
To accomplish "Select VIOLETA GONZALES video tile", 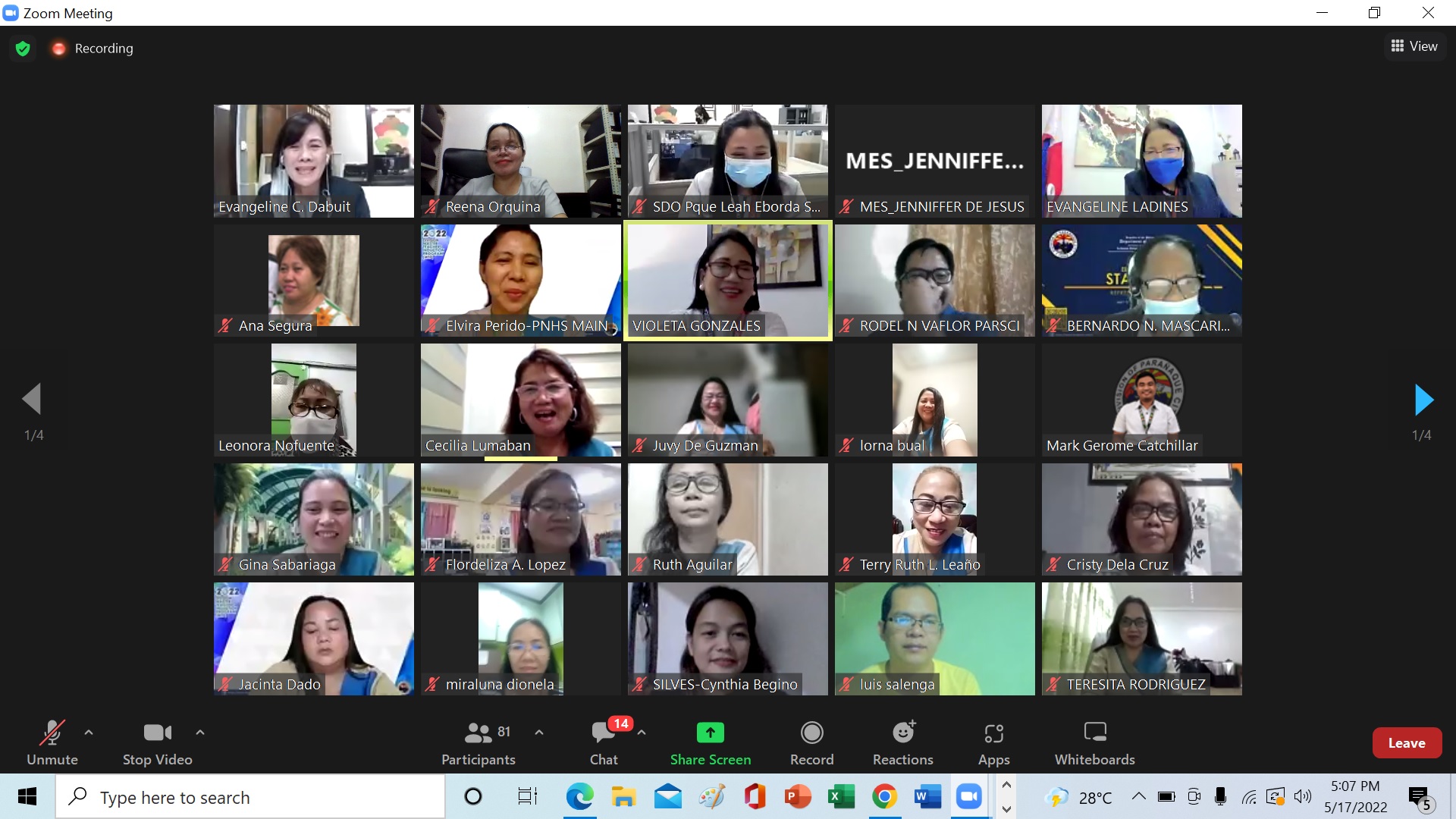I will pyautogui.click(x=727, y=280).
